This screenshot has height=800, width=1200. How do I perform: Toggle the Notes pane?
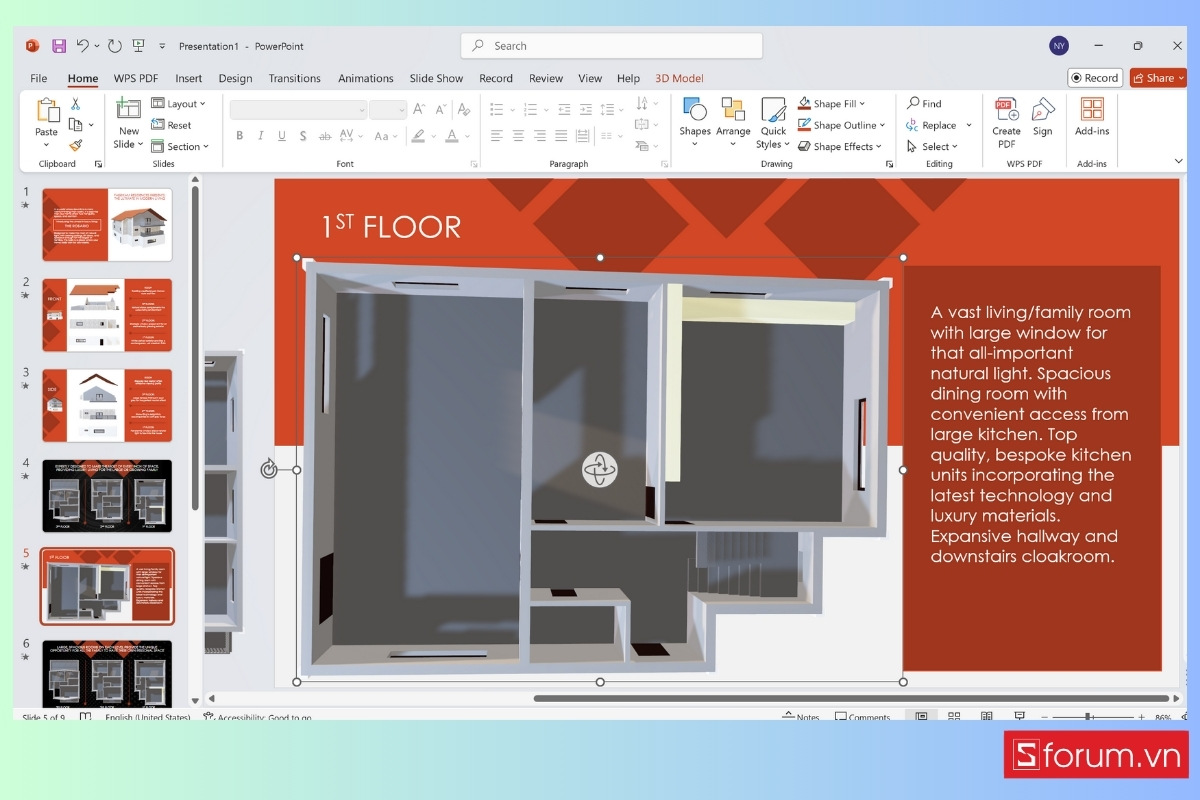tap(801, 717)
